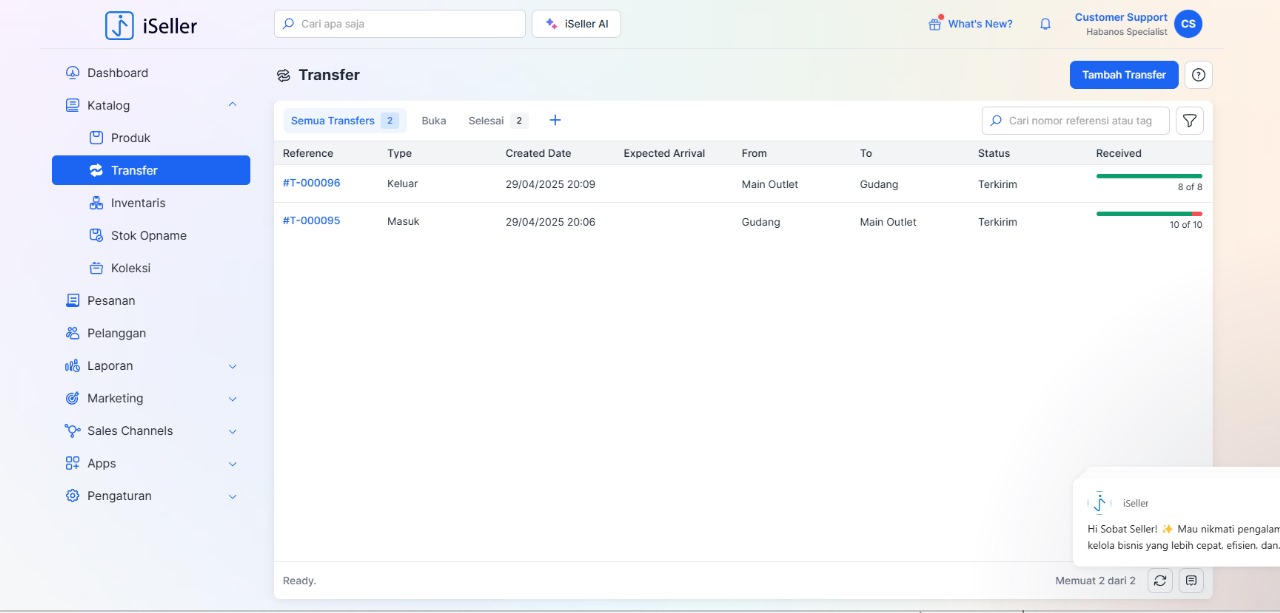The height and width of the screenshot is (613, 1280).
Task: Expand the Laporan menu
Action: click(x=232, y=366)
